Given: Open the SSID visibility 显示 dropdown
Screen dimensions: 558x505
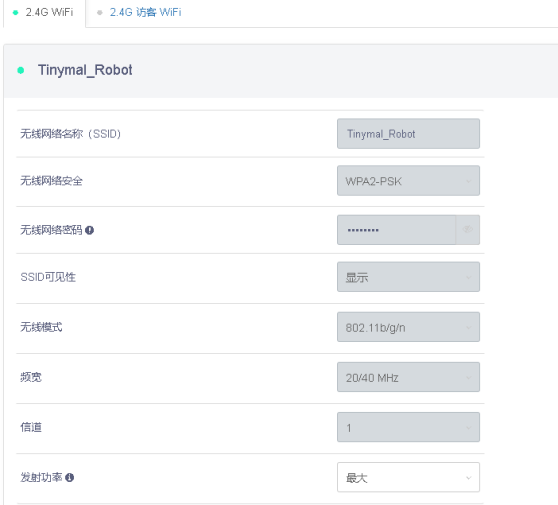Looking at the screenshot, I should [x=408, y=277].
